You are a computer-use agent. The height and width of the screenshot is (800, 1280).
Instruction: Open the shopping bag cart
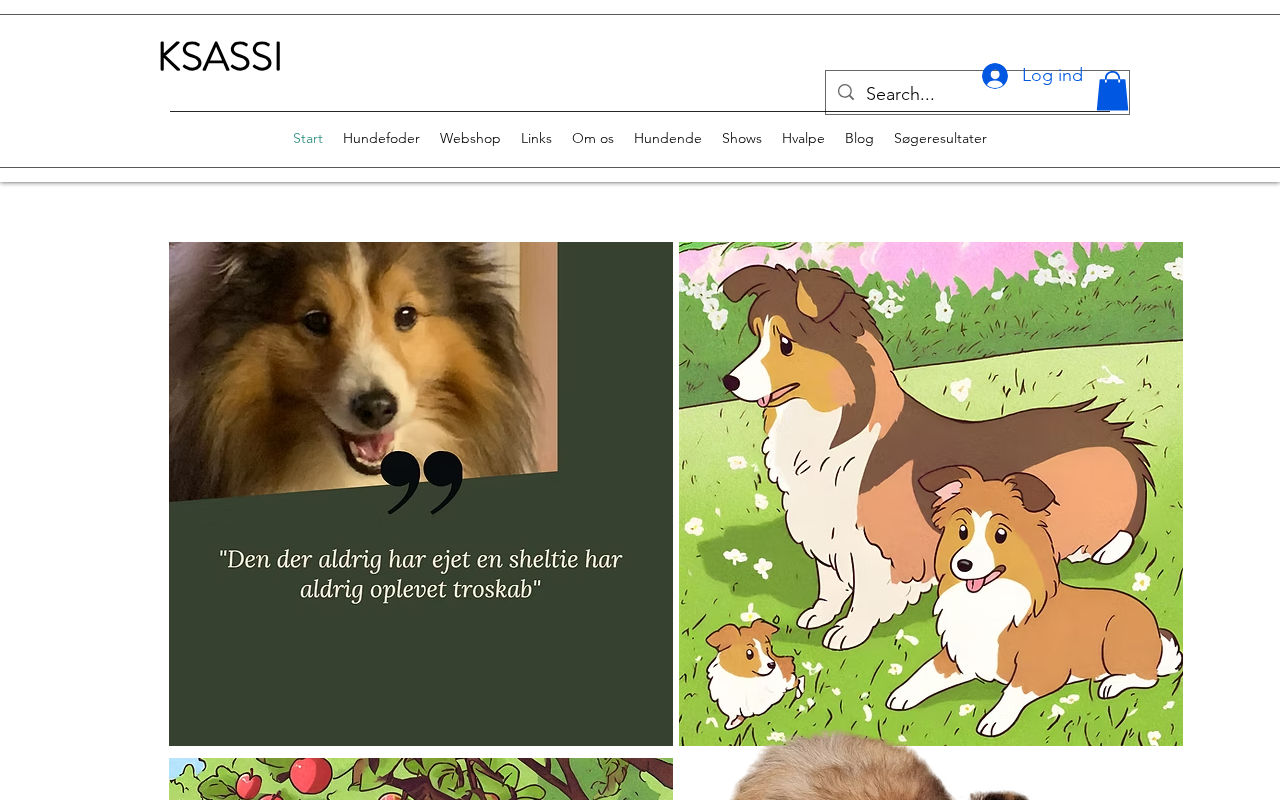(x=1112, y=92)
